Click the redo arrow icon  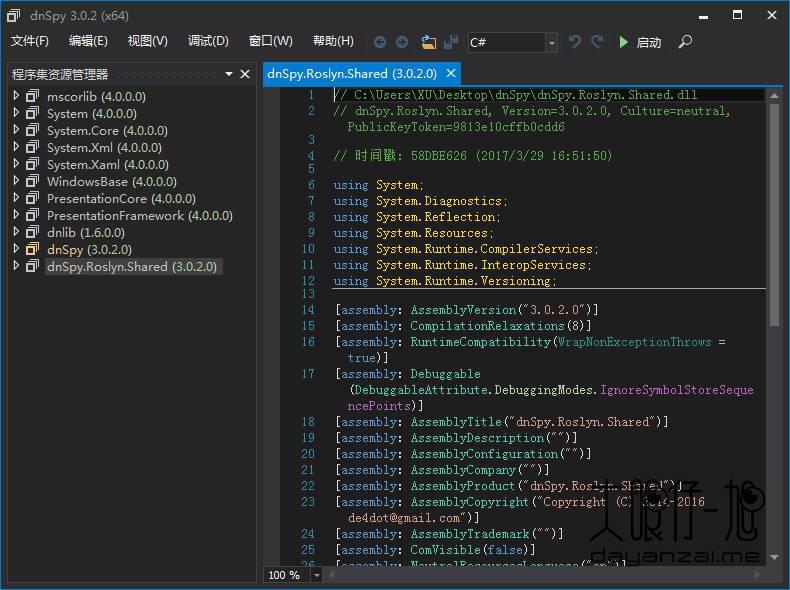(x=597, y=41)
